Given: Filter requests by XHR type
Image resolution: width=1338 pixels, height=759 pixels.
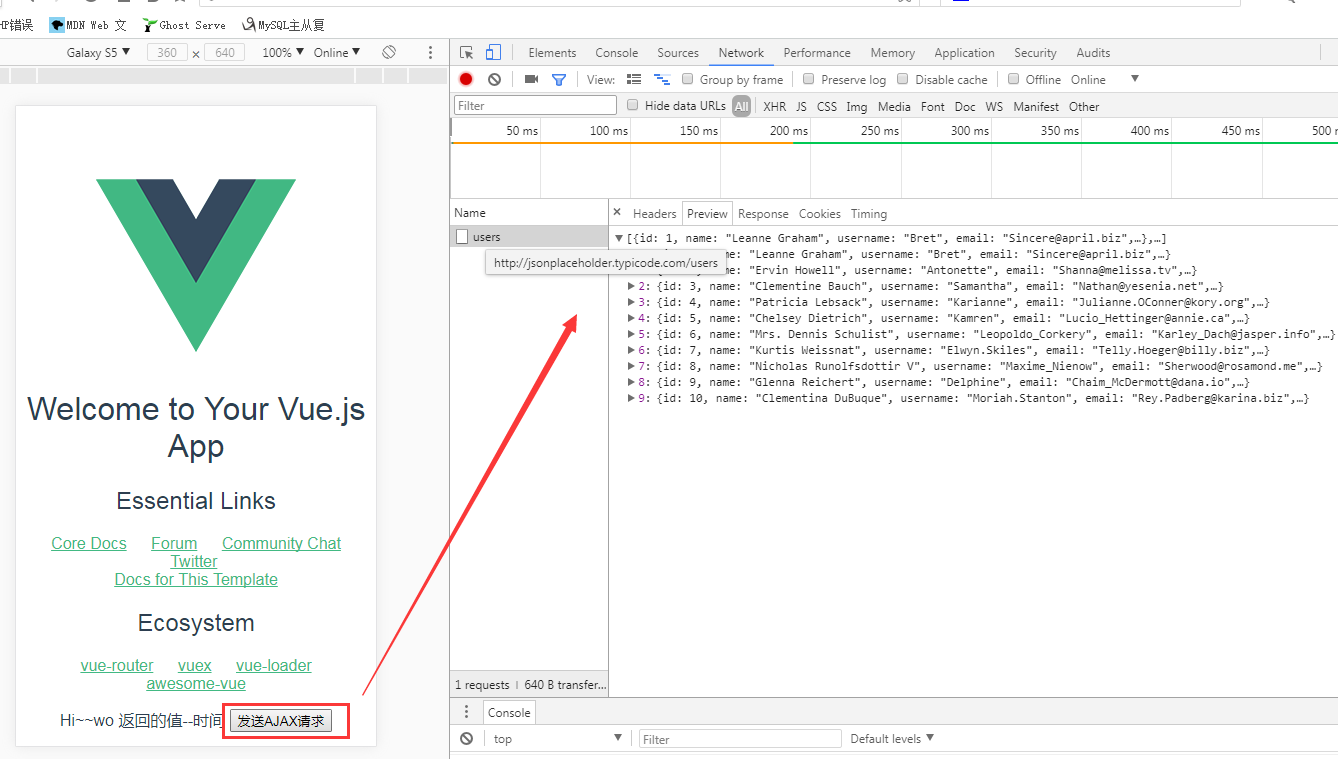Looking at the screenshot, I should point(774,106).
